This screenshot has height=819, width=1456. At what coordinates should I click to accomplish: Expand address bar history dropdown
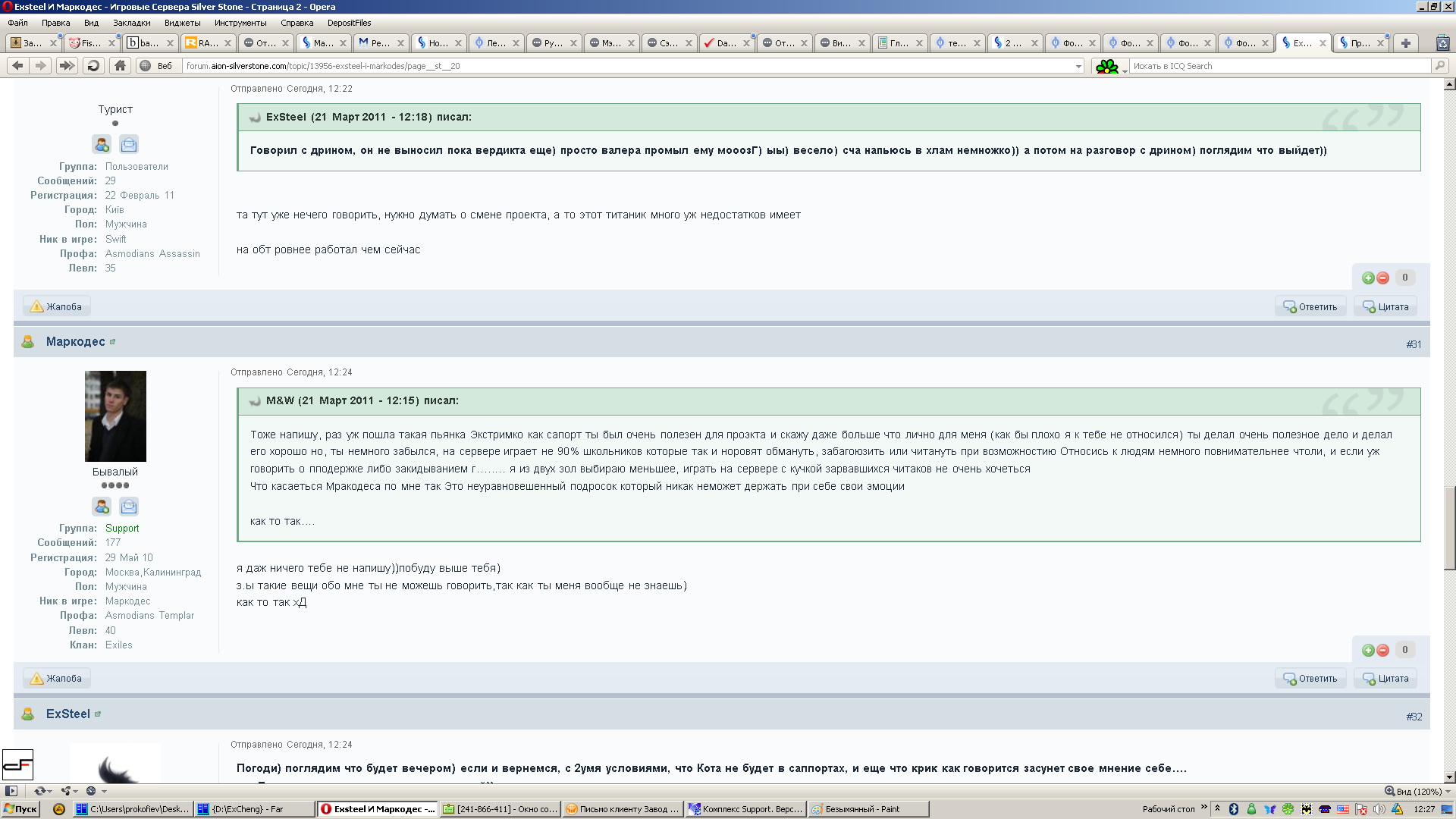click(x=1078, y=67)
